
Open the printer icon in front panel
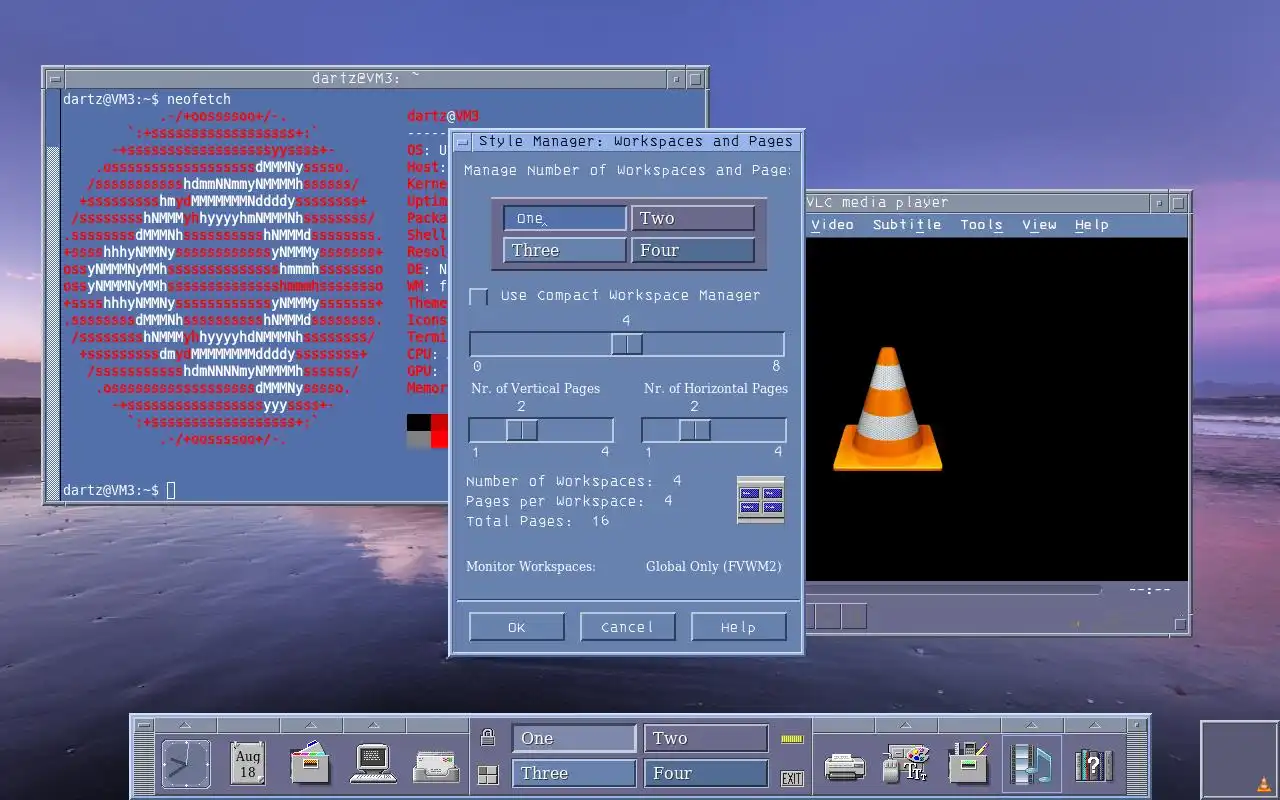pyautogui.click(x=844, y=767)
